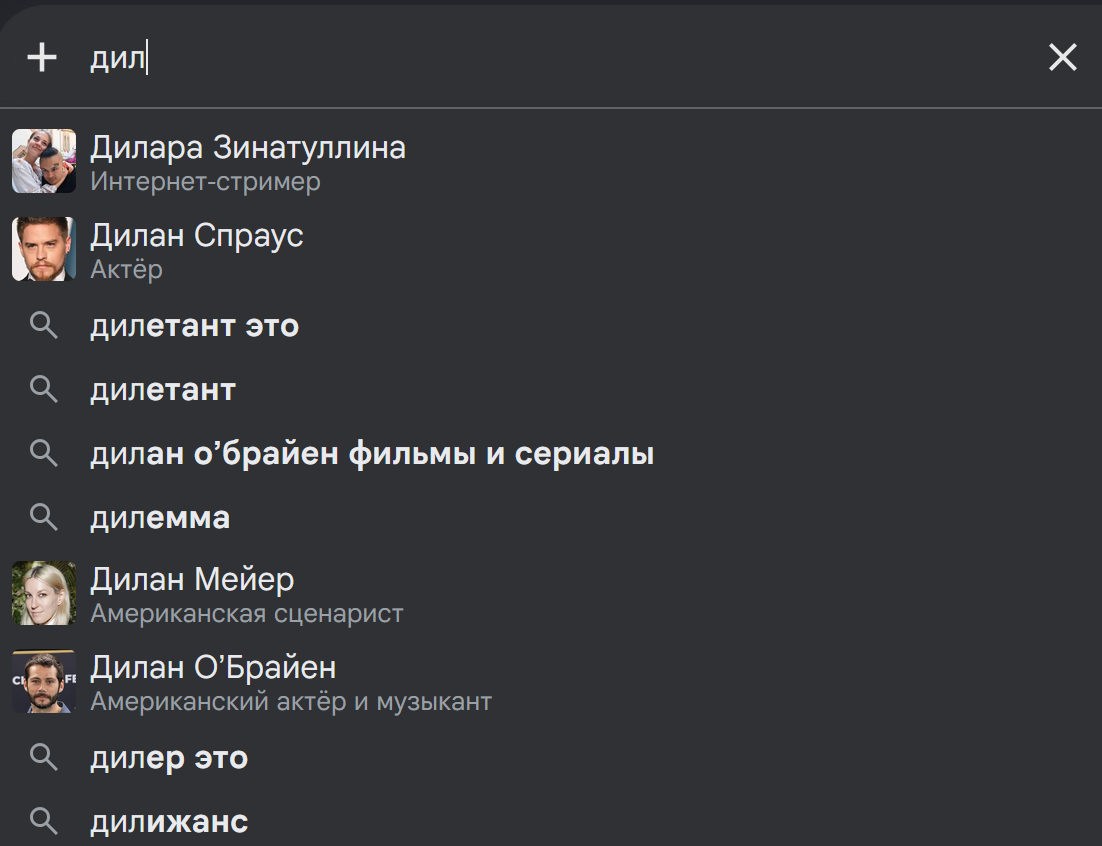This screenshot has width=1102, height=846.
Task: Open Дилан О'Брайен portrait thumbnail
Action: coord(44,681)
